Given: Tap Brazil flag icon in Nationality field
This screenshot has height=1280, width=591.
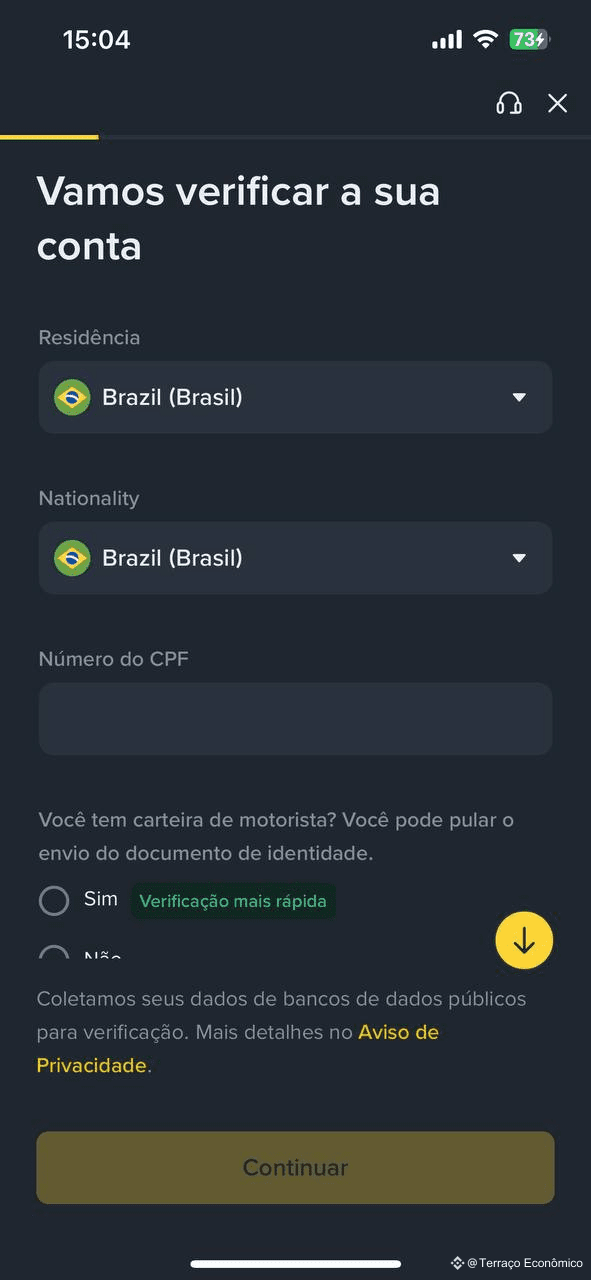Looking at the screenshot, I should click(x=72, y=558).
